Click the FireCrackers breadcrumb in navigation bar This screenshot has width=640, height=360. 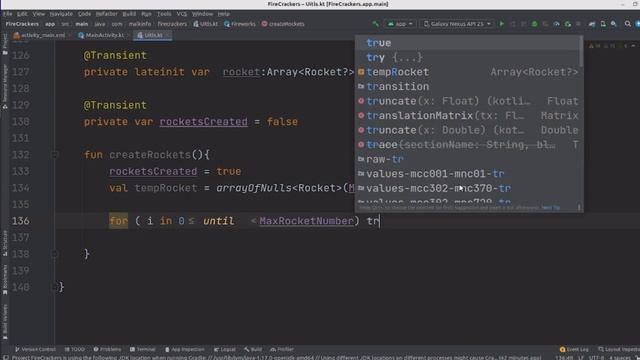(22, 24)
